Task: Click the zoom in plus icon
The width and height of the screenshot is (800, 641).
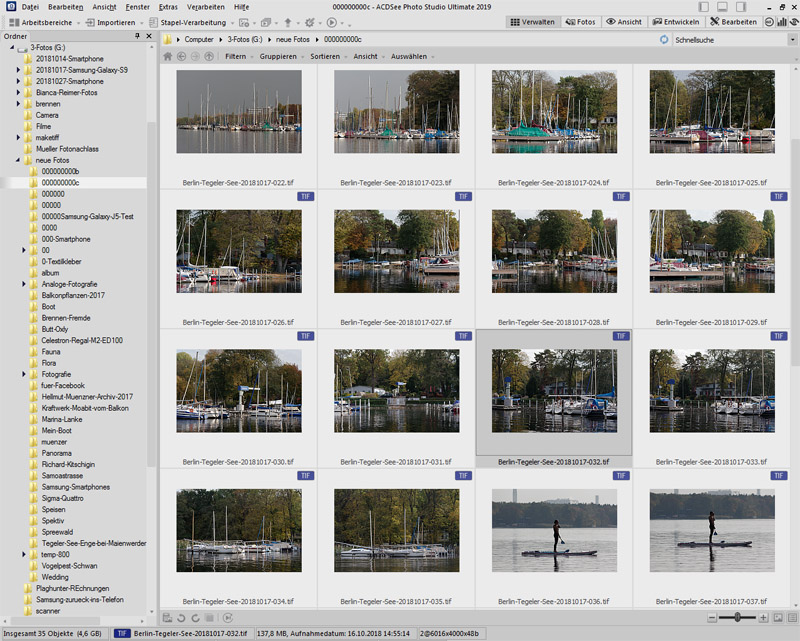Action: point(763,618)
